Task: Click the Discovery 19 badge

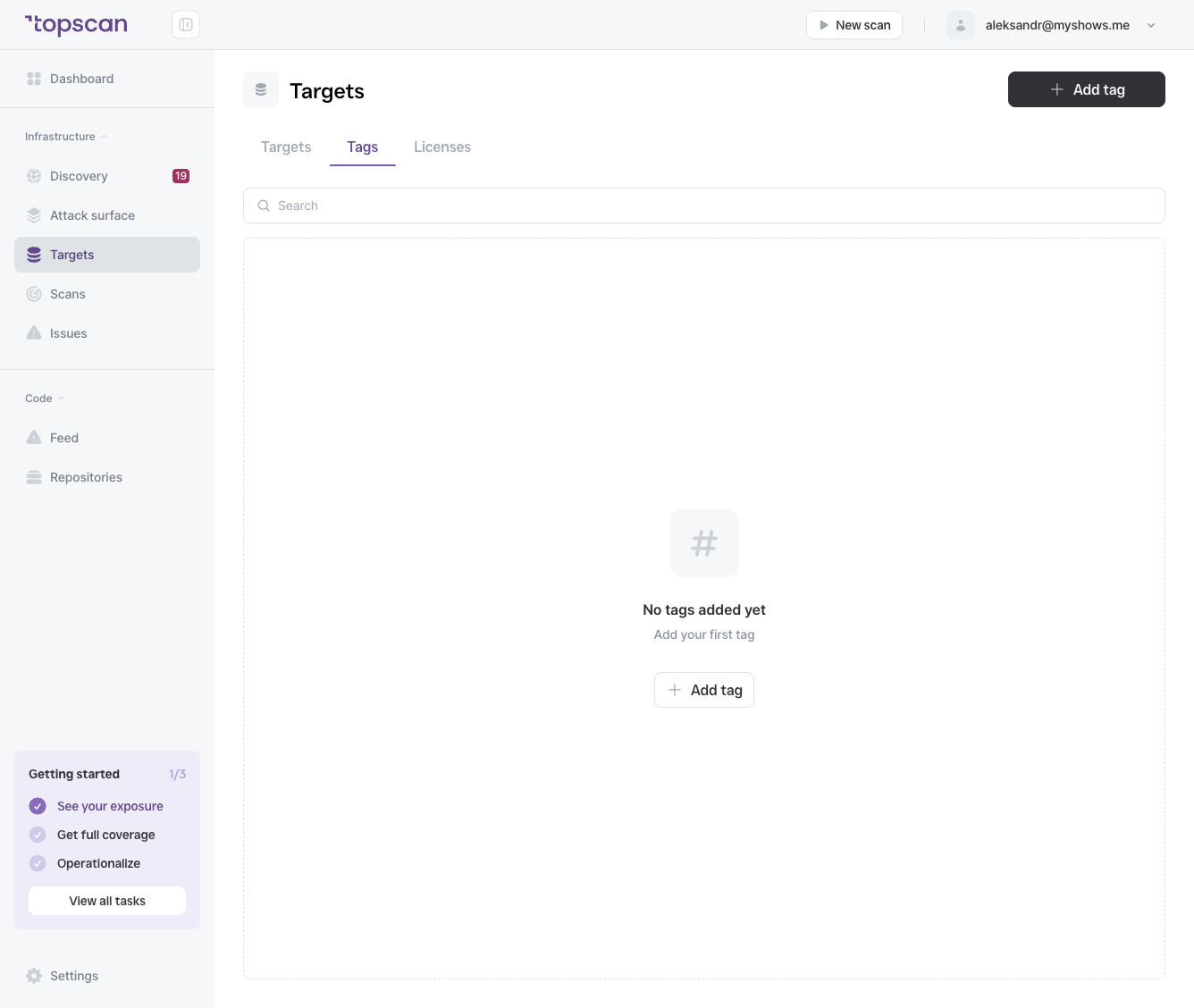Action: point(181,176)
